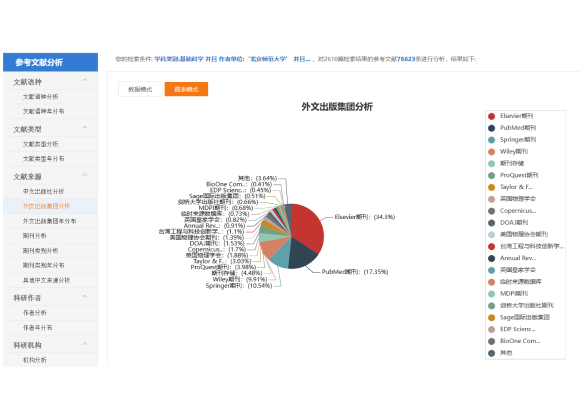The width and height of the screenshot is (580, 414).
Task: Click the Taylor & F... legend dot icon
Action: coord(492,187)
